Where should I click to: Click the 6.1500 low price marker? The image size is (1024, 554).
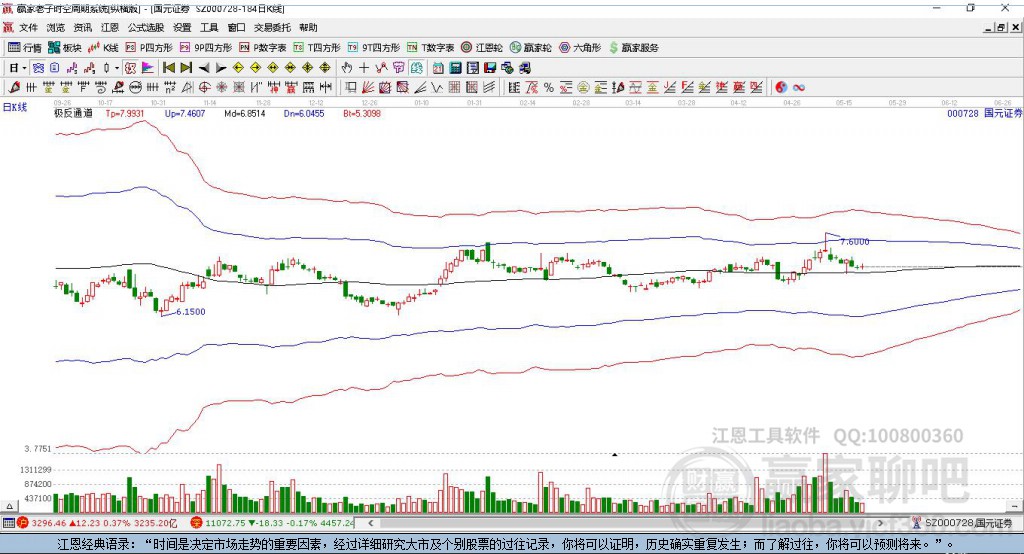pos(191,312)
